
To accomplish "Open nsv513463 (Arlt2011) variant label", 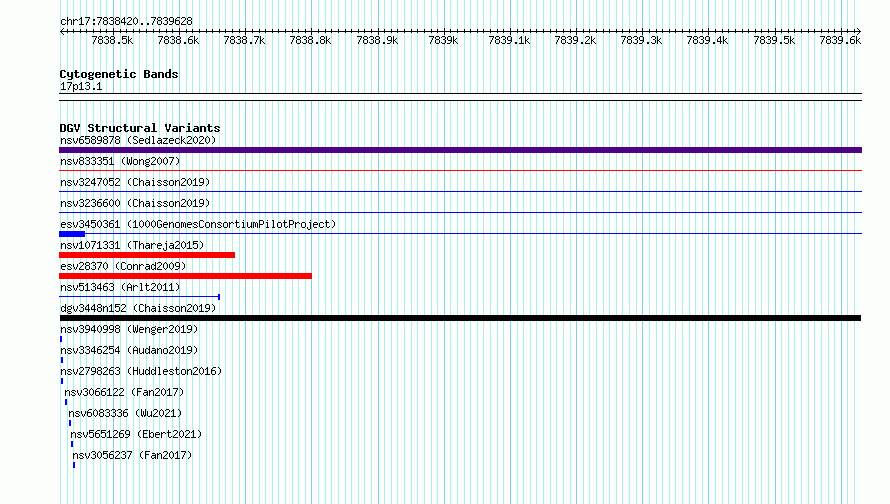I will point(120,287).
